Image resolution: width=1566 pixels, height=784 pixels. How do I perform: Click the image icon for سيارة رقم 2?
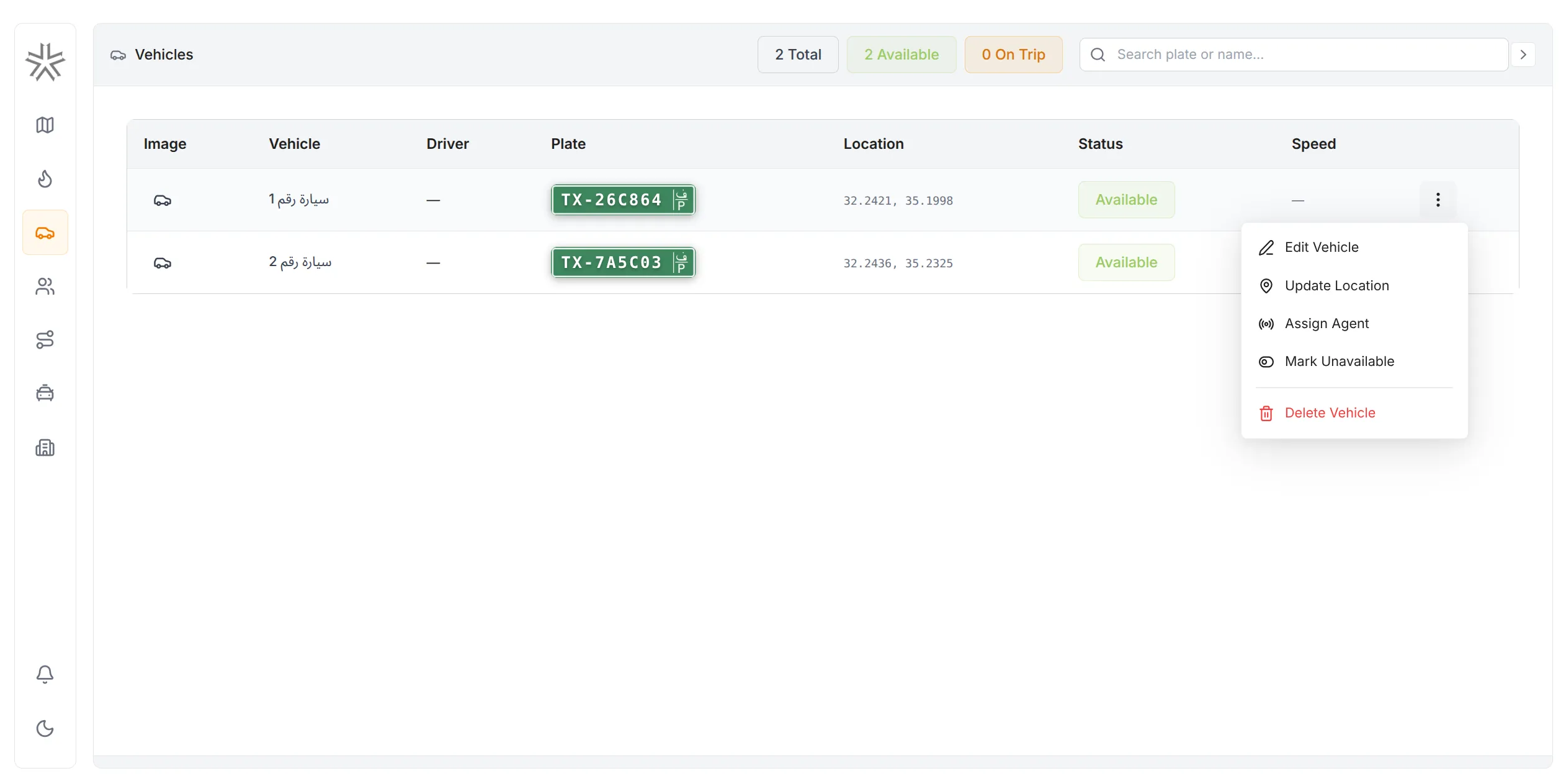pos(163,263)
